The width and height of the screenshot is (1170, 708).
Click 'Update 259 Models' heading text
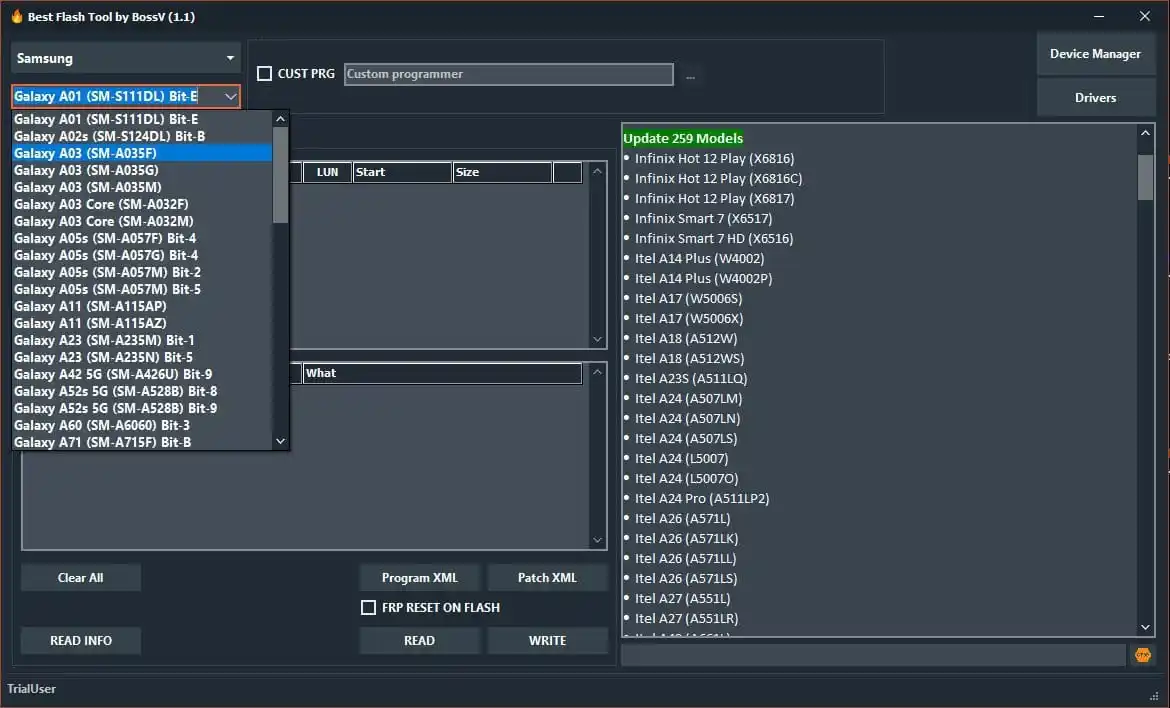point(683,138)
